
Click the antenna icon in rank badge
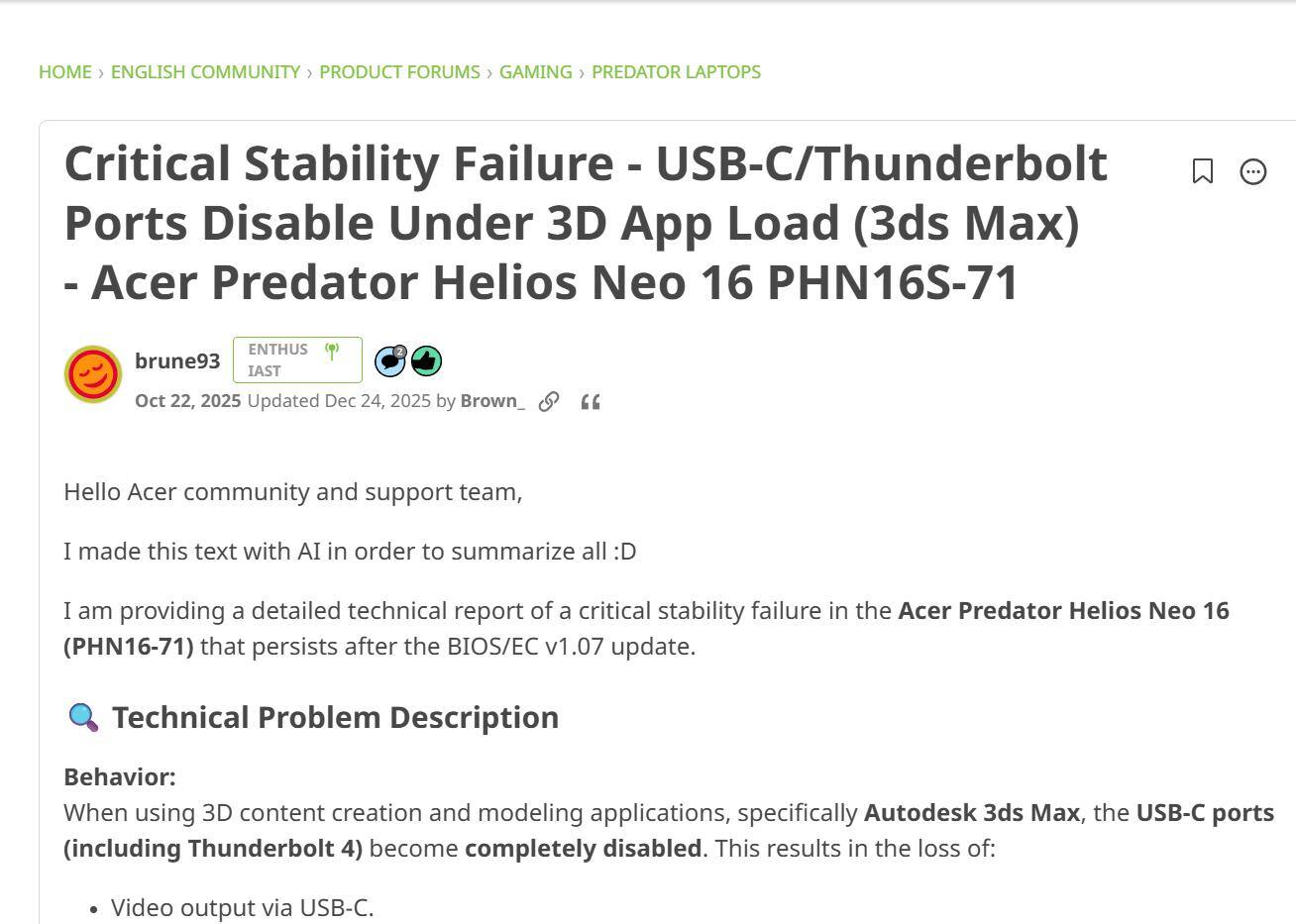point(332,351)
